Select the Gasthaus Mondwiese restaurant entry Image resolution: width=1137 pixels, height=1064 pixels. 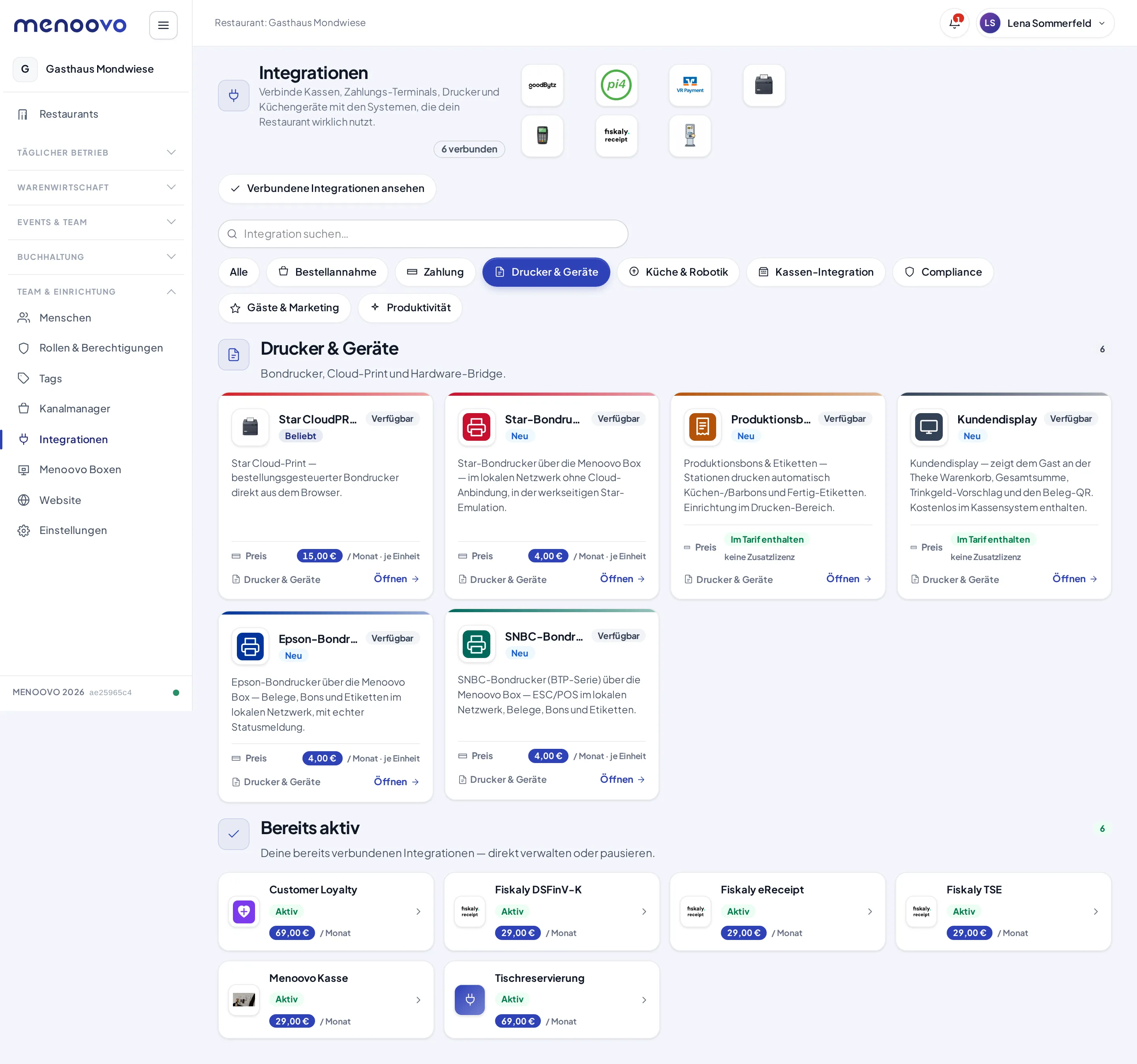coord(96,69)
